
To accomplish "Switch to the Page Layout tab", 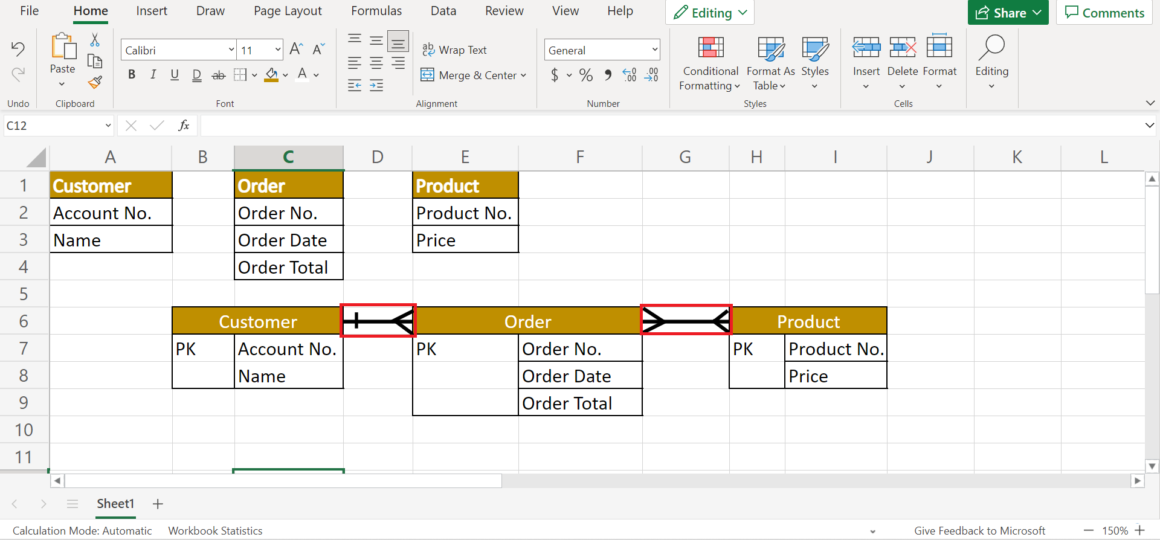I will point(288,11).
